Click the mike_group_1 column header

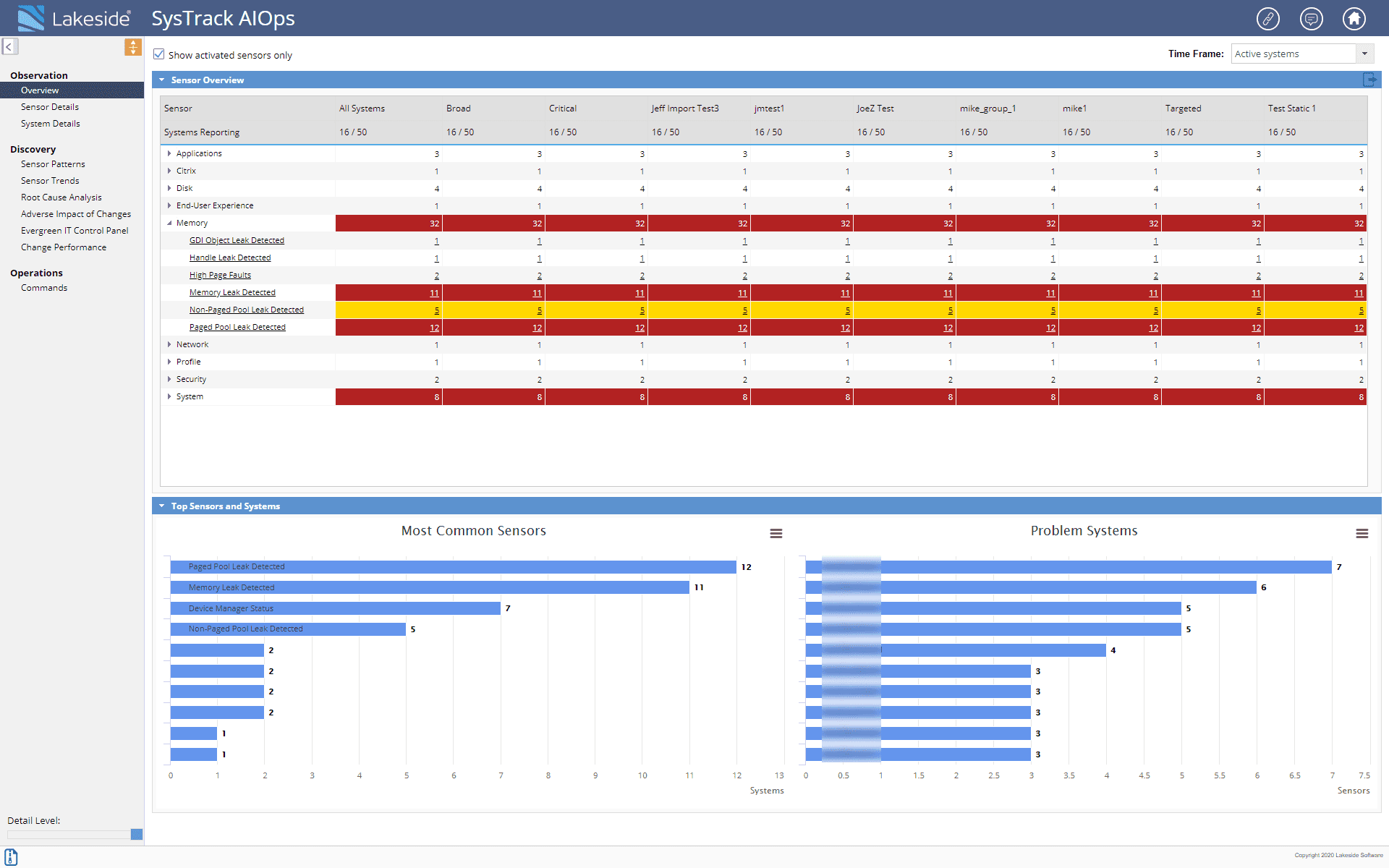987,109
